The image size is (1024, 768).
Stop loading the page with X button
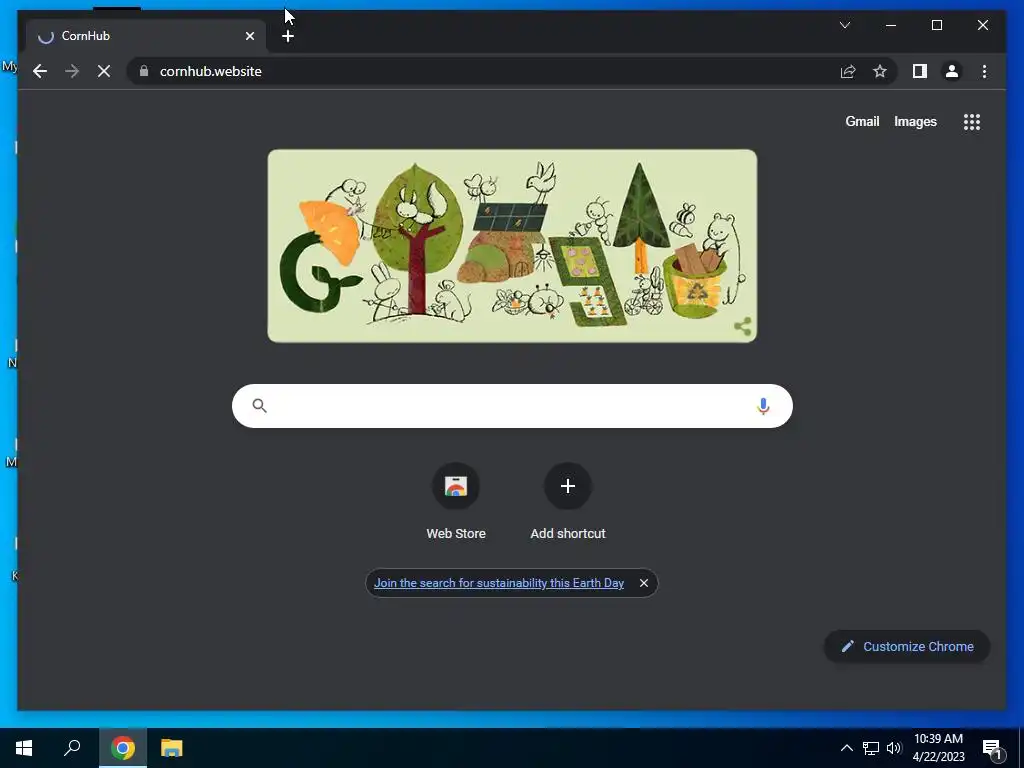tap(104, 71)
